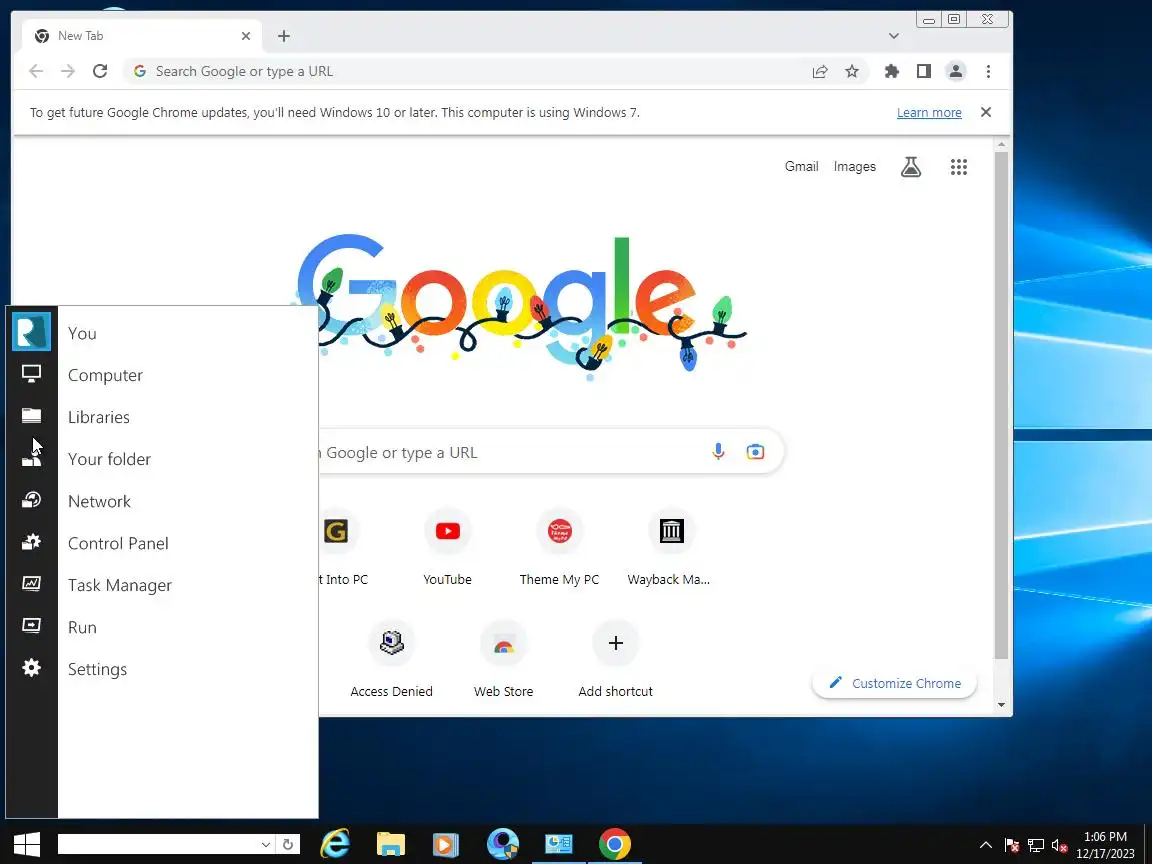The height and width of the screenshot is (864, 1152).
Task: Open You from the start menu
Action: click(x=82, y=334)
